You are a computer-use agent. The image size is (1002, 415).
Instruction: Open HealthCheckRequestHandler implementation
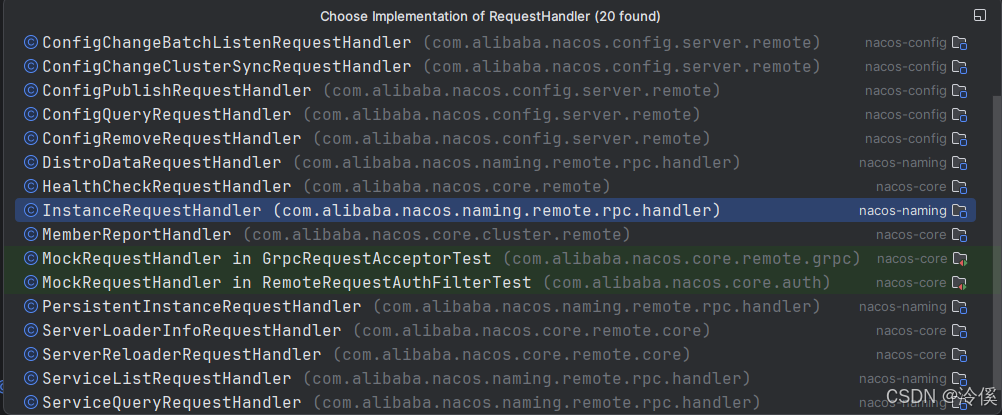495,187
